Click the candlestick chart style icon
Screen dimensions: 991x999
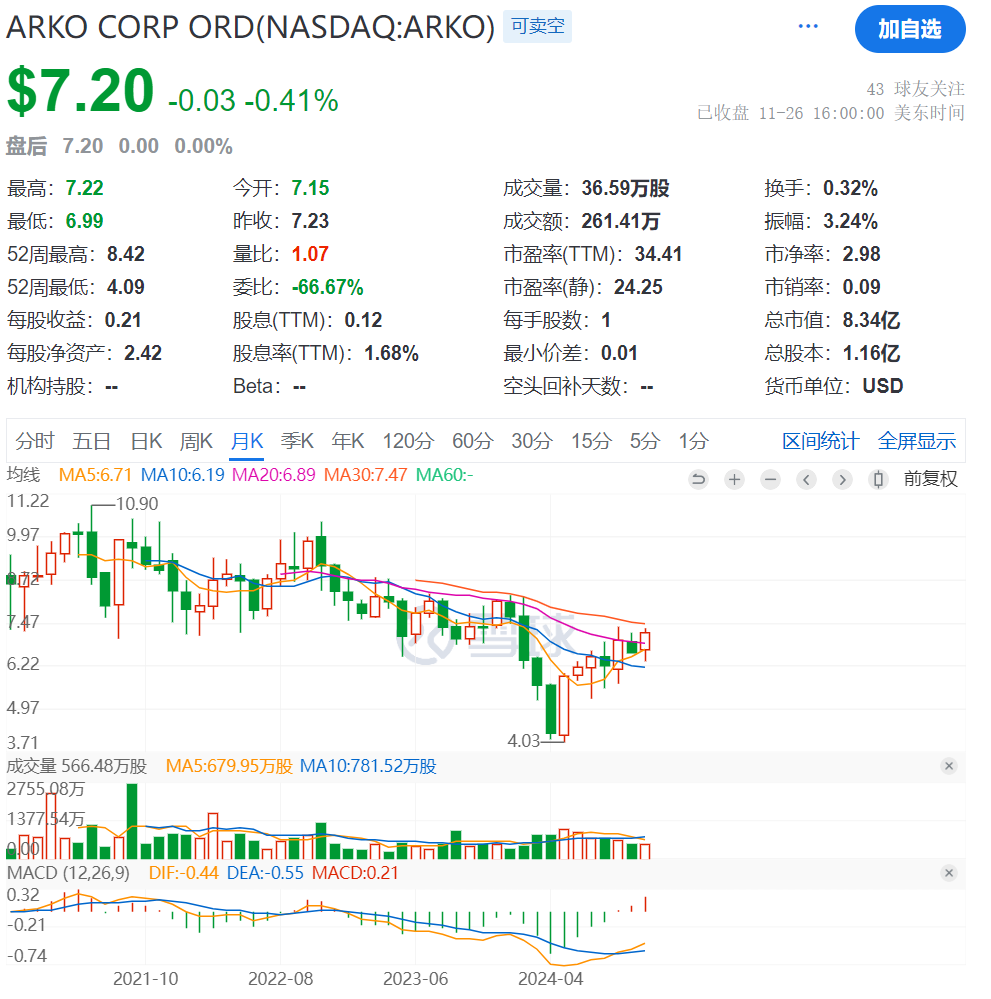tap(878, 480)
